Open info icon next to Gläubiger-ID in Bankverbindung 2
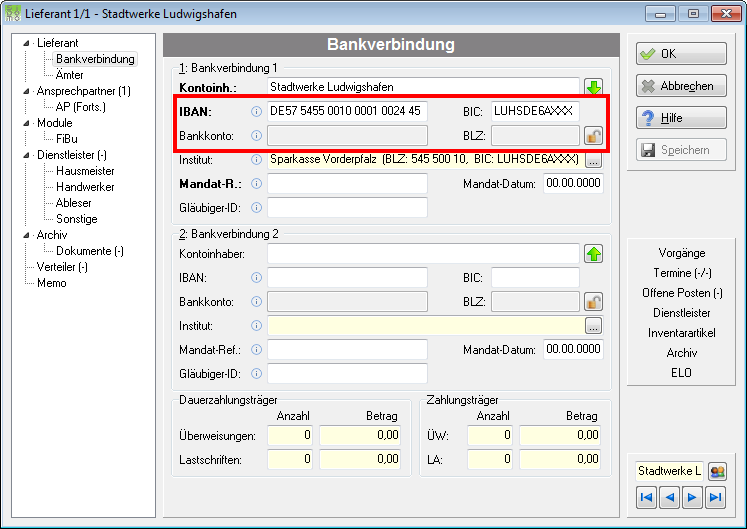Screen dimensions: 747x529 [256, 374]
